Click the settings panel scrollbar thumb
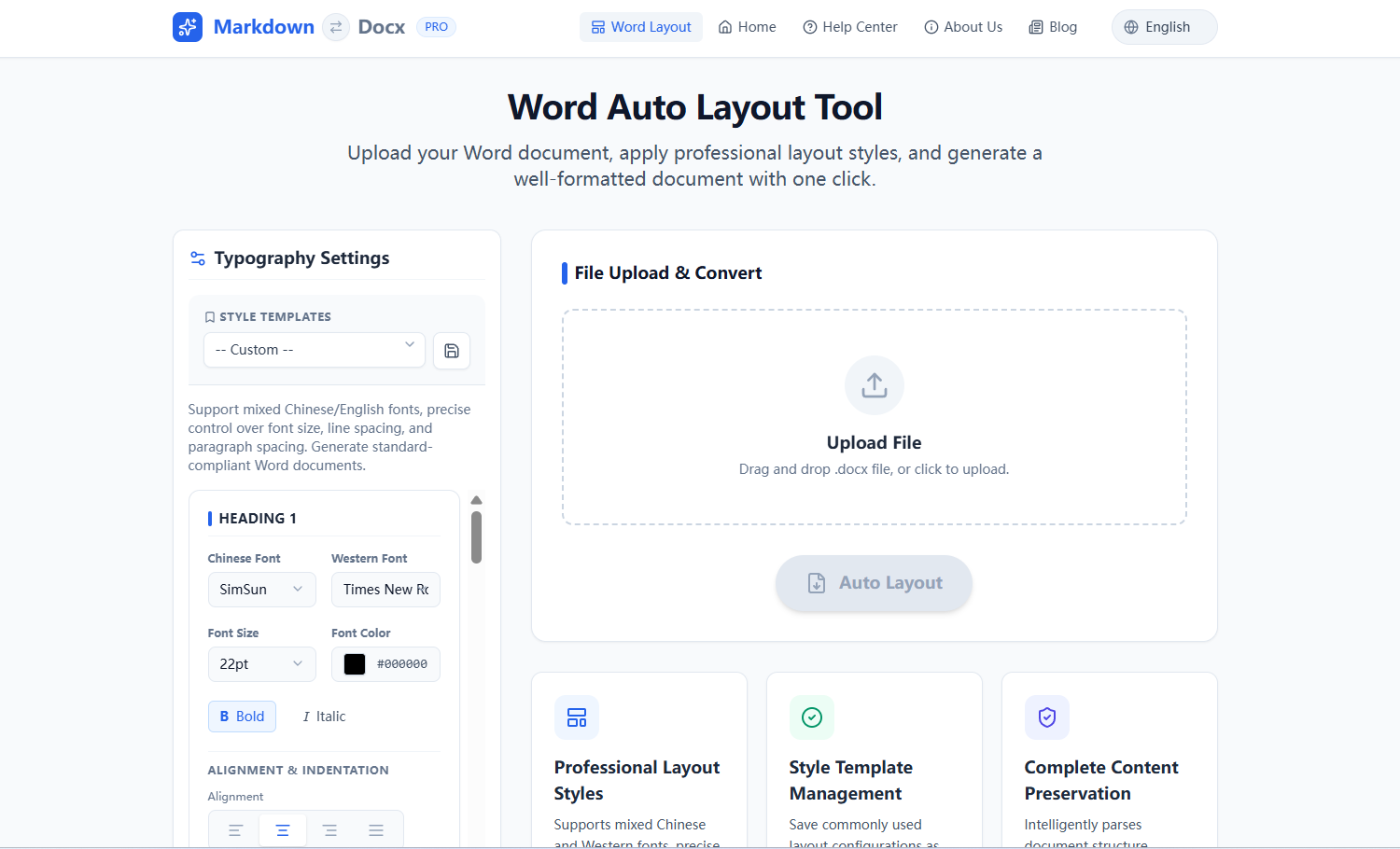The width and height of the screenshot is (1400, 849). click(x=476, y=537)
